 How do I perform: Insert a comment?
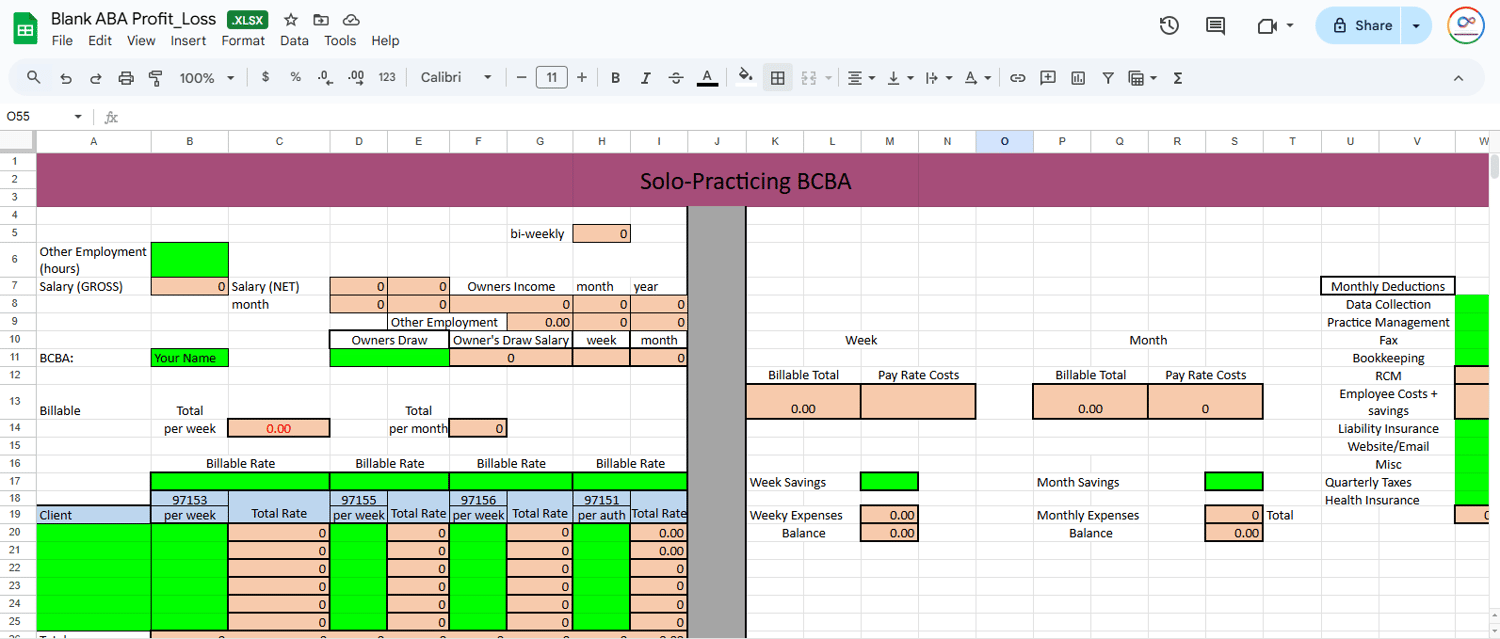[1048, 77]
